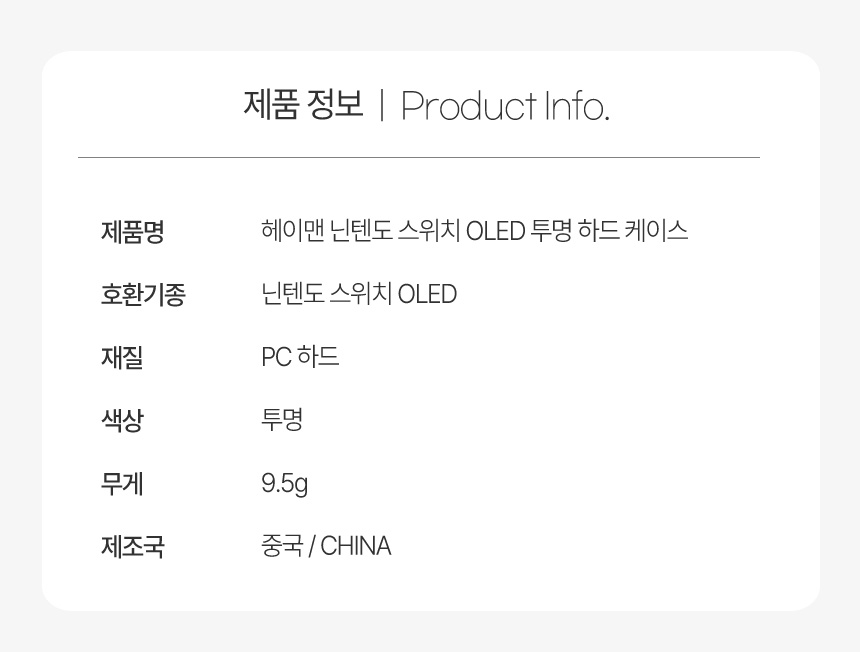860x652 pixels.
Task: Select the '호환기종' row label
Action: click(143, 294)
